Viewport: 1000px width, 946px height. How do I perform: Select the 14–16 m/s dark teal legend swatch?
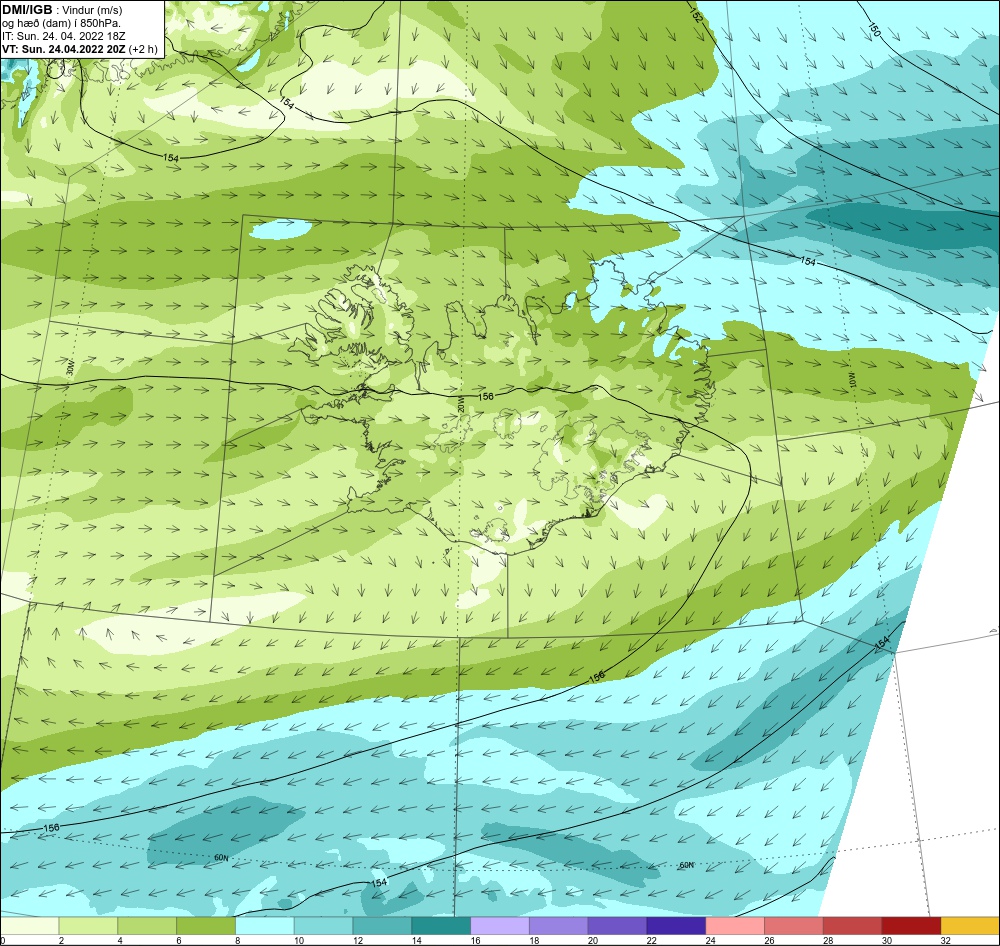click(x=441, y=926)
